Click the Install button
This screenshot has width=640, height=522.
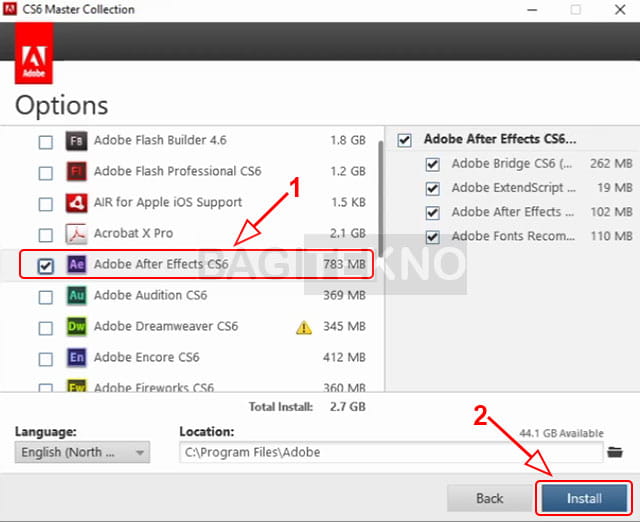[584, 498]
